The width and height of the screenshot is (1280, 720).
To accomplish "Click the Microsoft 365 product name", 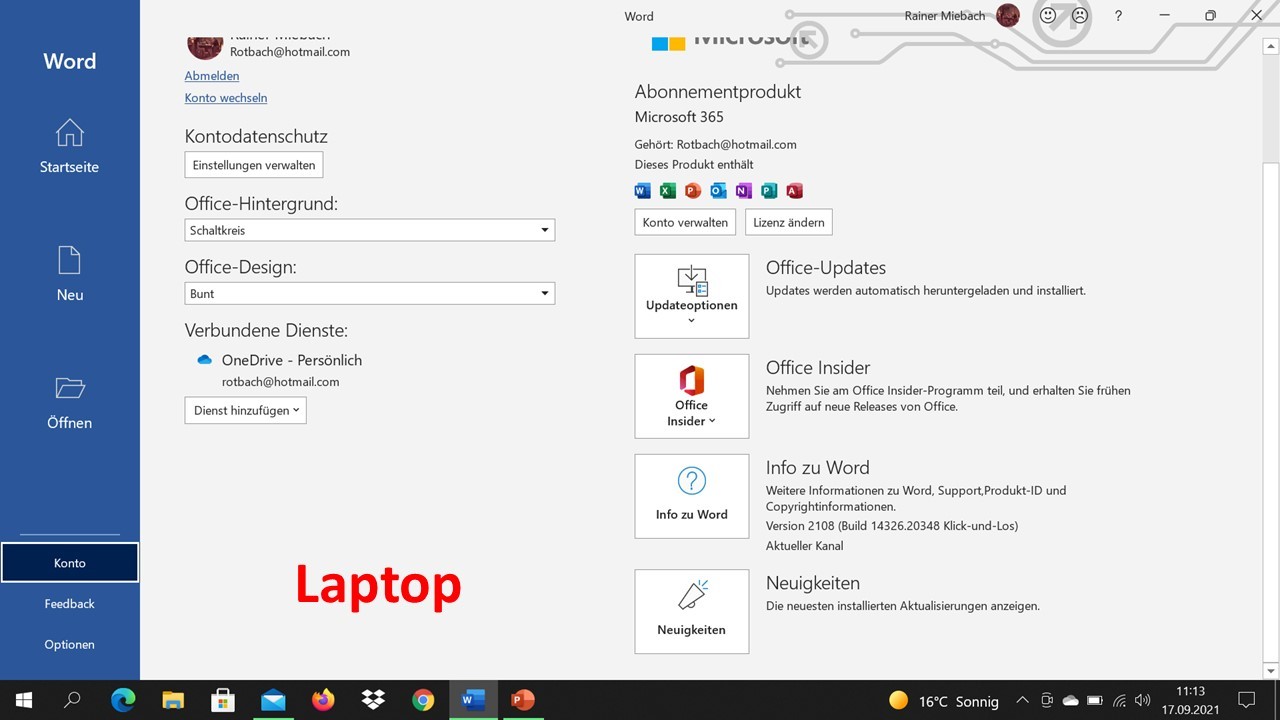I will point(679,117).
